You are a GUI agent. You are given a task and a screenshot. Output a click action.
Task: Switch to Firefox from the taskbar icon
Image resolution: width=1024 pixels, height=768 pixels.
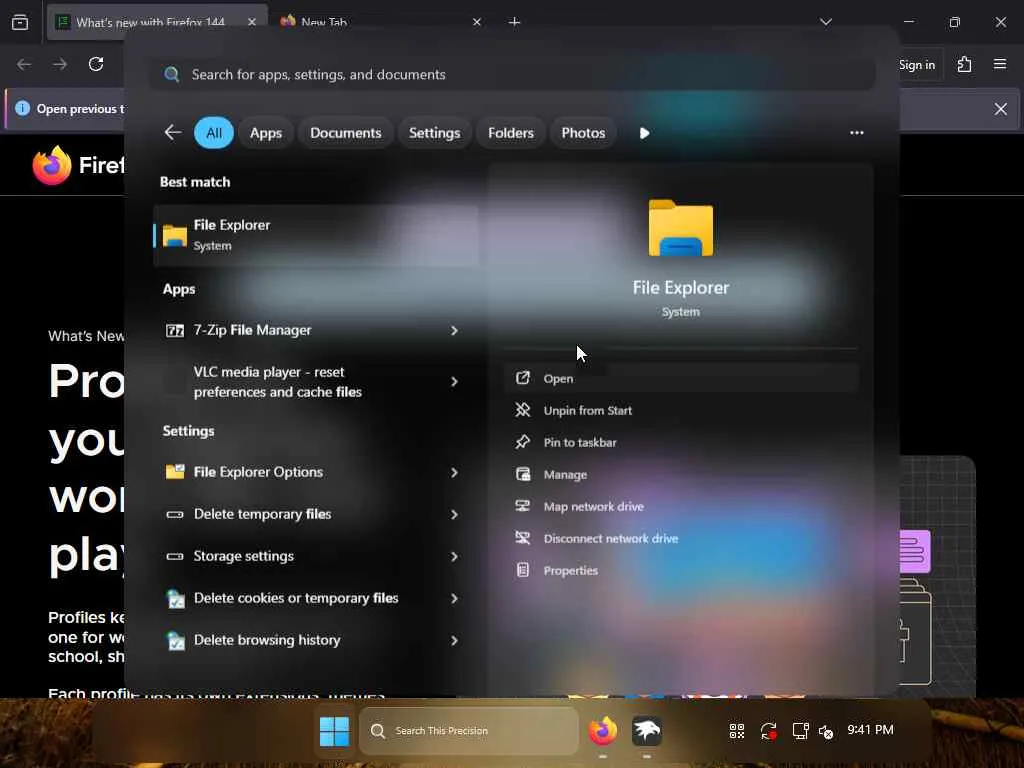602,731
